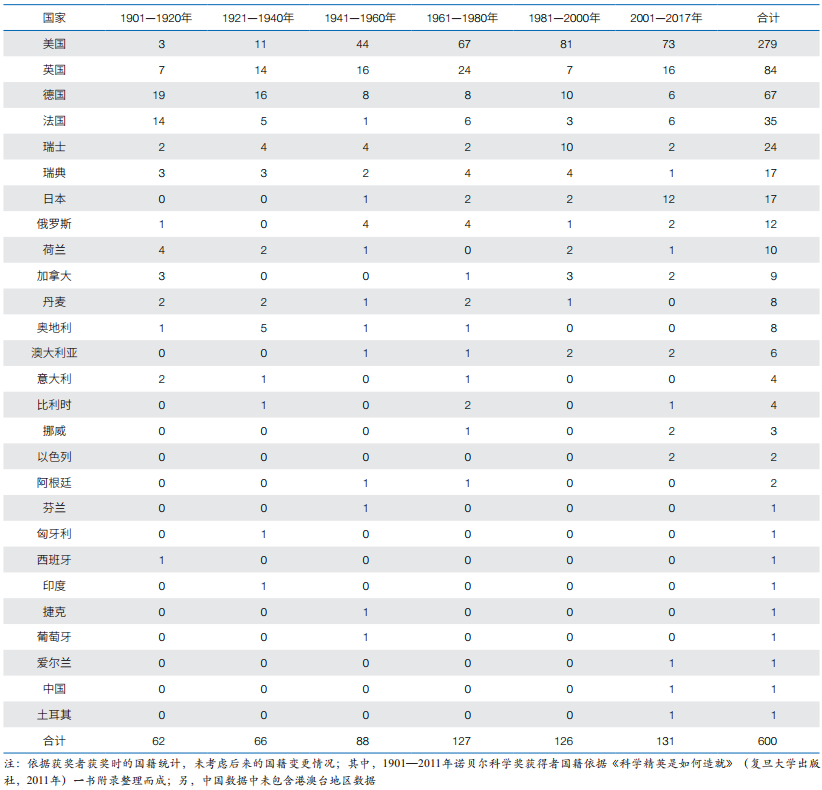Select the 澳大利亚 row label
822x790 pixels.
(x=54, y=353)
